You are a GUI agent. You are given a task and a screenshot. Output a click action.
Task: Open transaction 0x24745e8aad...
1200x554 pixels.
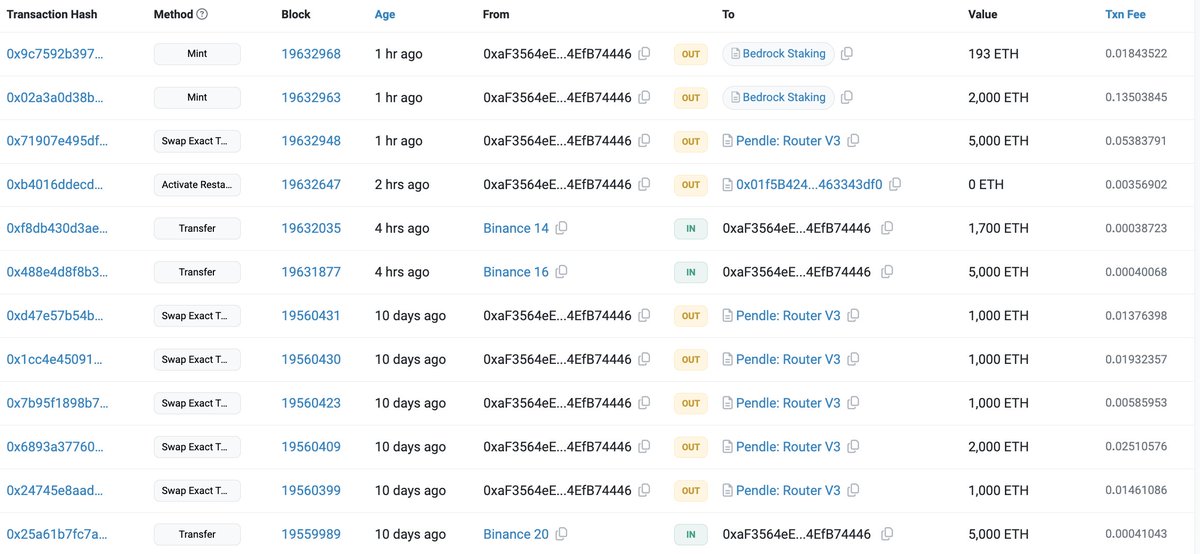point(56,490)
